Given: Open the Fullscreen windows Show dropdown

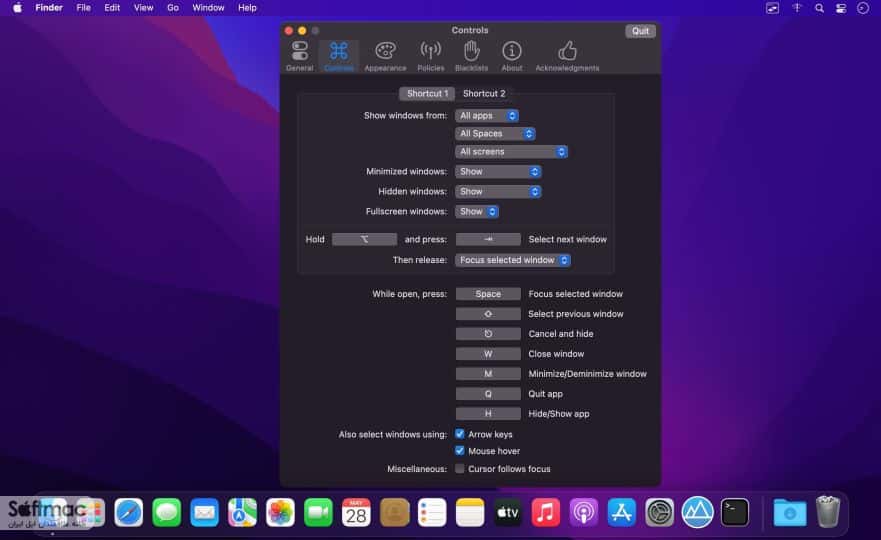Looking at the screenshot, I should click(476, 212).
